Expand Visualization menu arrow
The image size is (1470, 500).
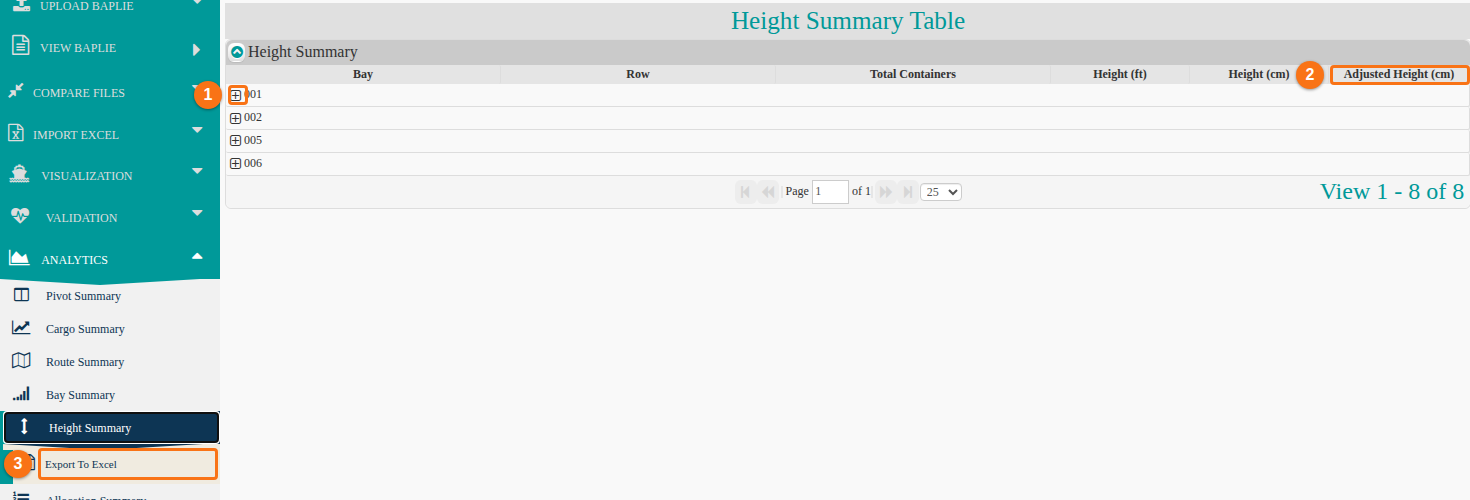(x=197, y=171)
